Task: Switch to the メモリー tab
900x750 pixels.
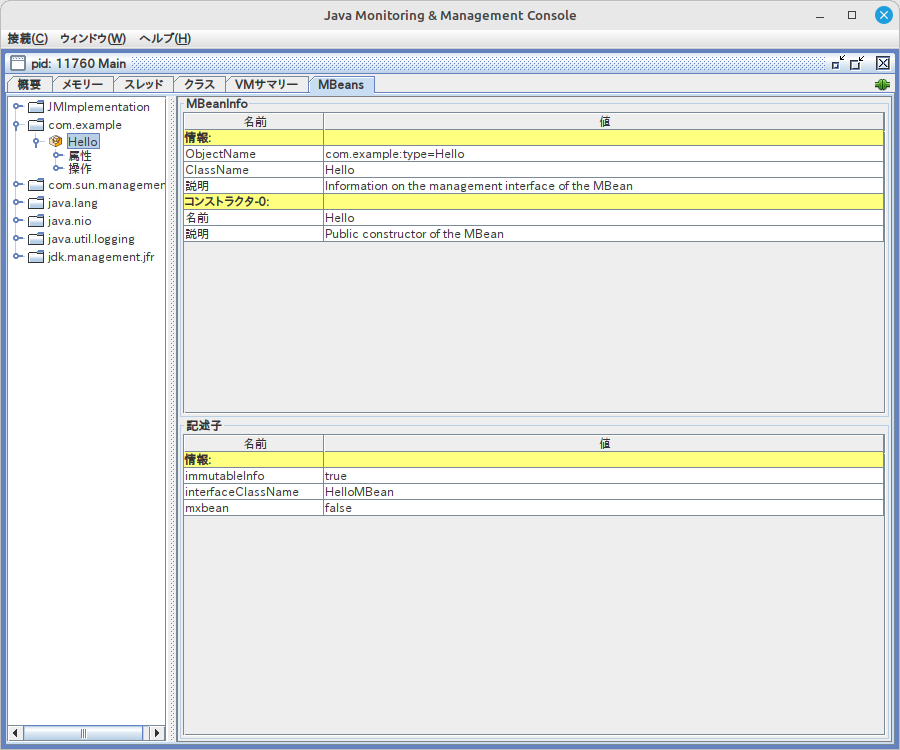Action: [83, 84]
